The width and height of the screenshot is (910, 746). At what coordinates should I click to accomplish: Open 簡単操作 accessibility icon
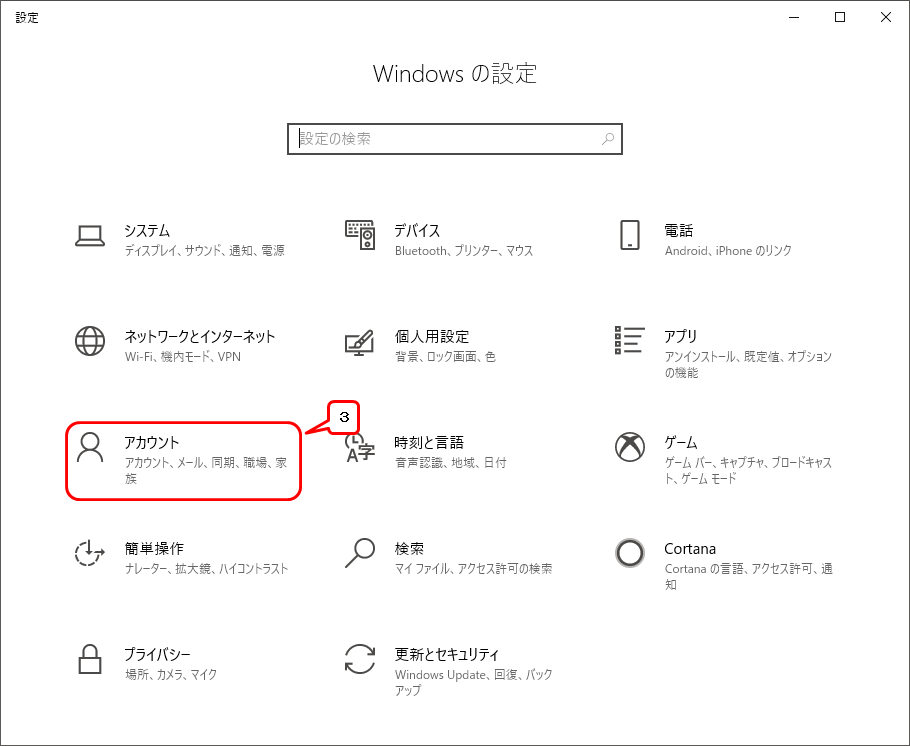click(x=90, y=553)
